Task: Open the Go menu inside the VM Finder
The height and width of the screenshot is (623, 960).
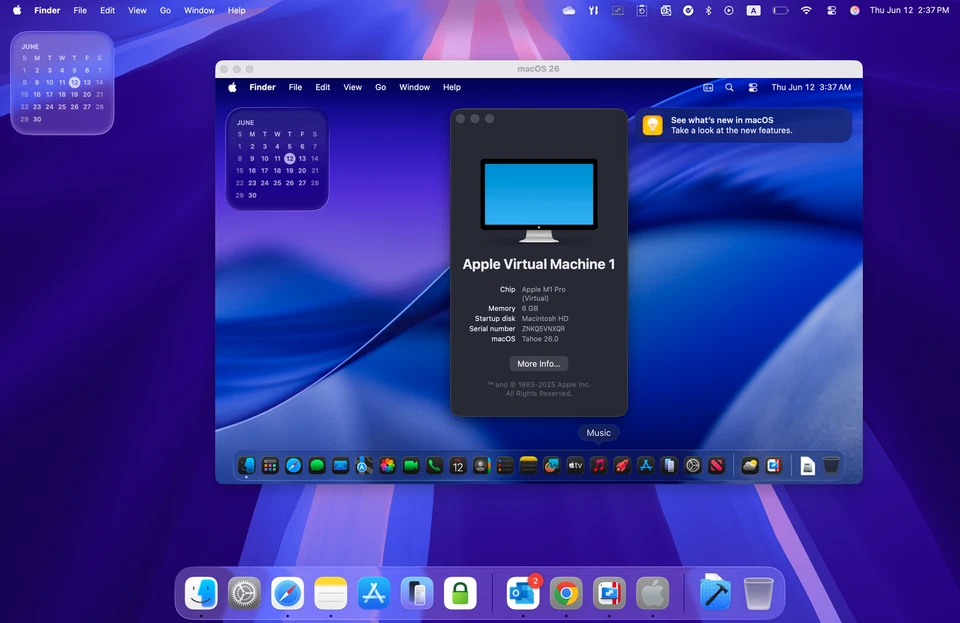Action: pyautogui.click(x=381, y=87)
